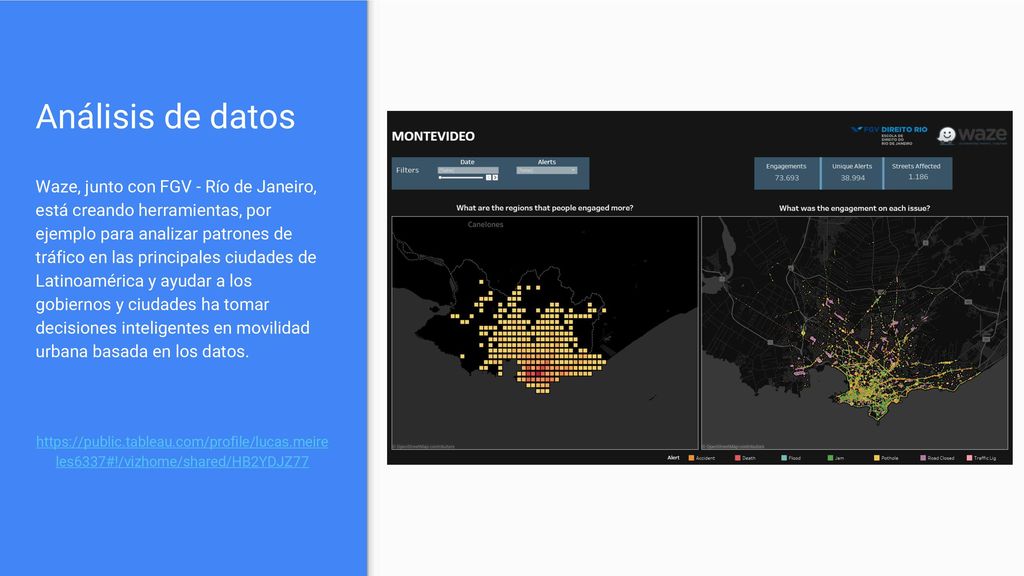Click 'What was the engagement on each issue?'
Viewport: 1024px width, 576px height.
[854, 208]
